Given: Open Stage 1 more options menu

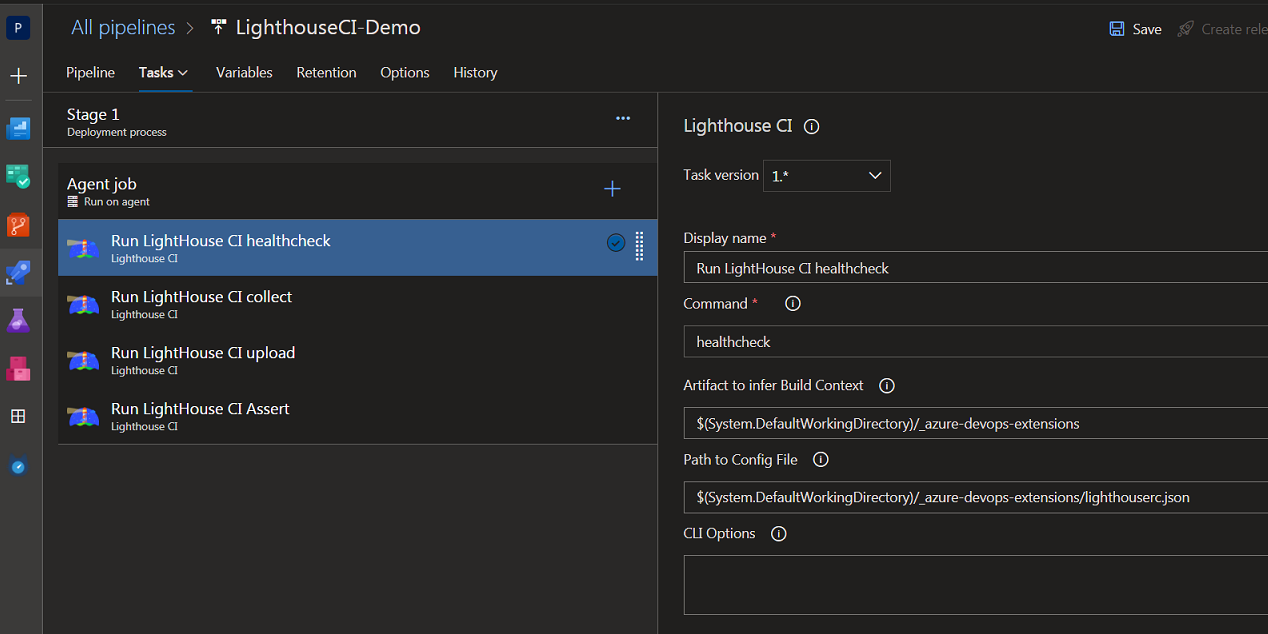Looking at the screenshot, I should pos(623,119).
